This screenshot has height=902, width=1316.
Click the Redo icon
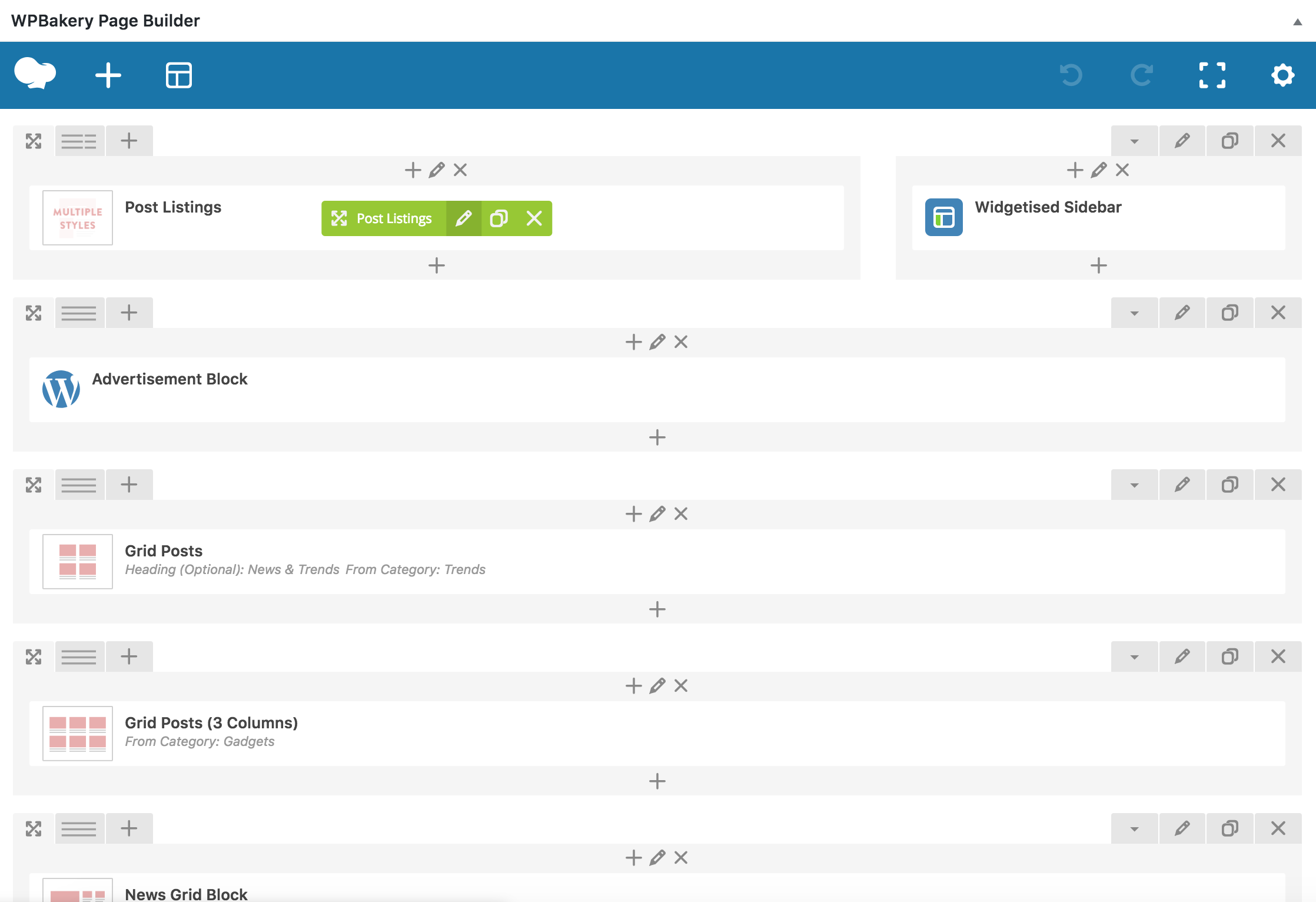point(1142,75)
